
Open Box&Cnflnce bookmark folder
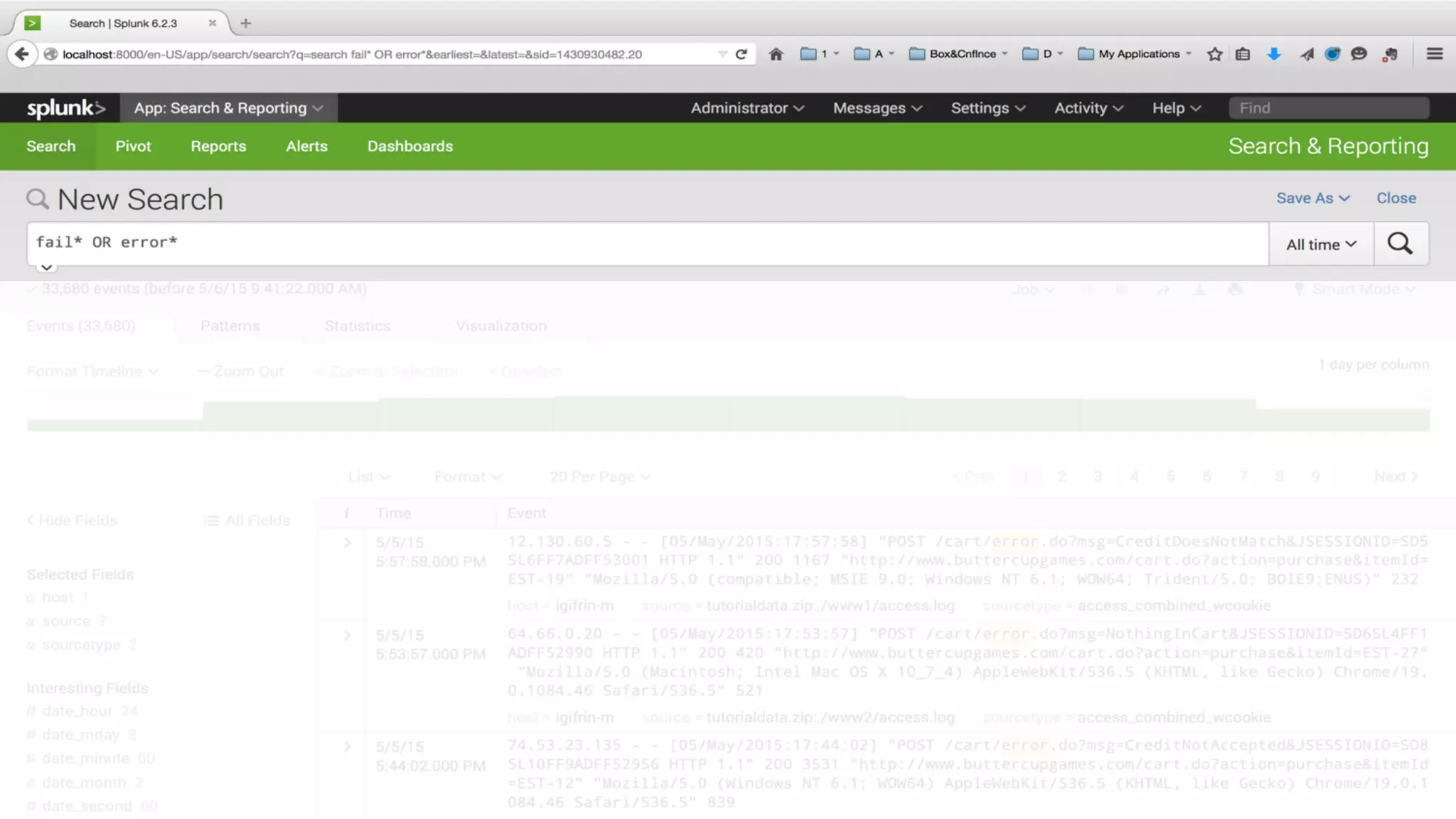tap(958, 54)
